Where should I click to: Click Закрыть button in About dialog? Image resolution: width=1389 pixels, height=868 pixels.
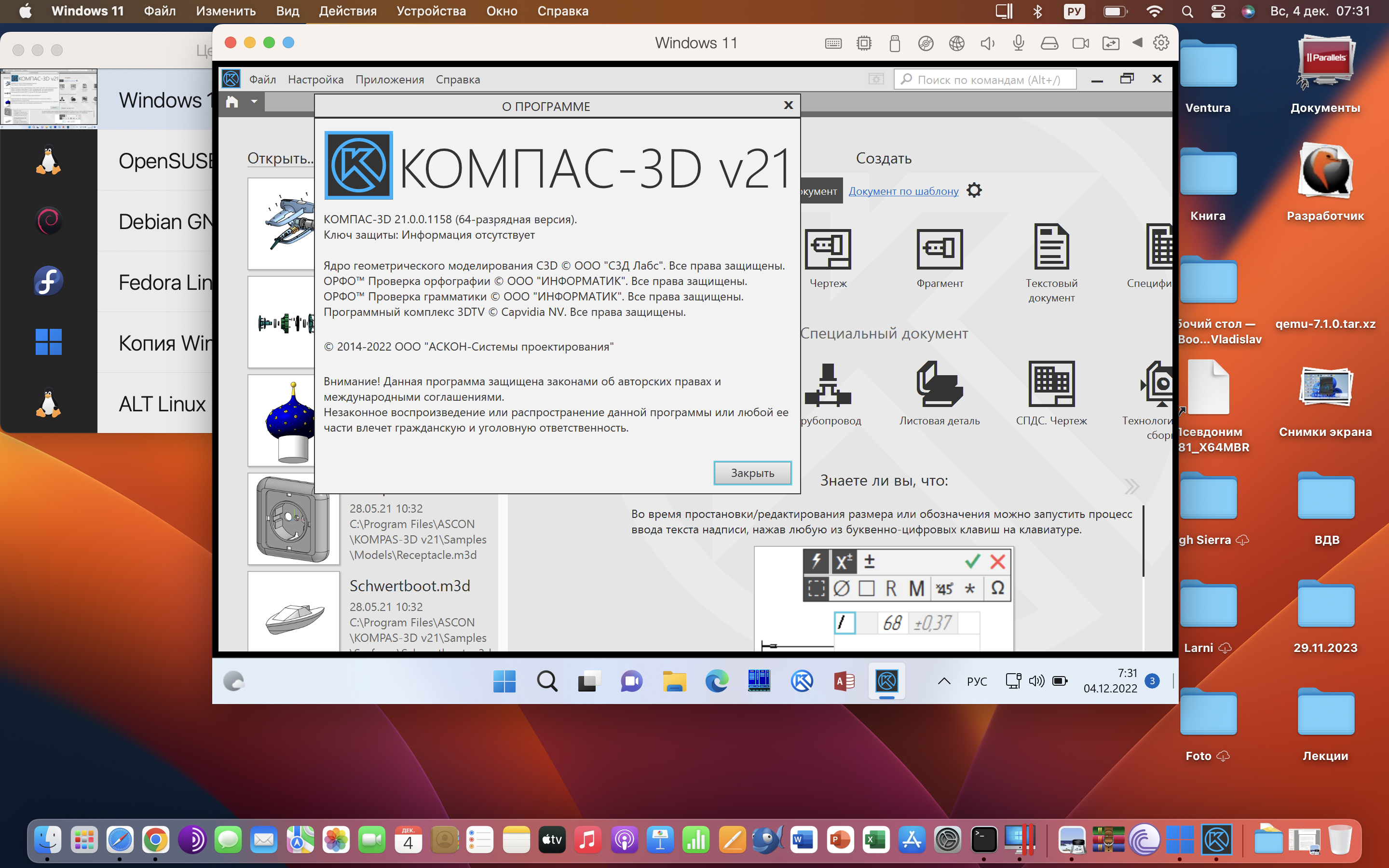[752, 473]
